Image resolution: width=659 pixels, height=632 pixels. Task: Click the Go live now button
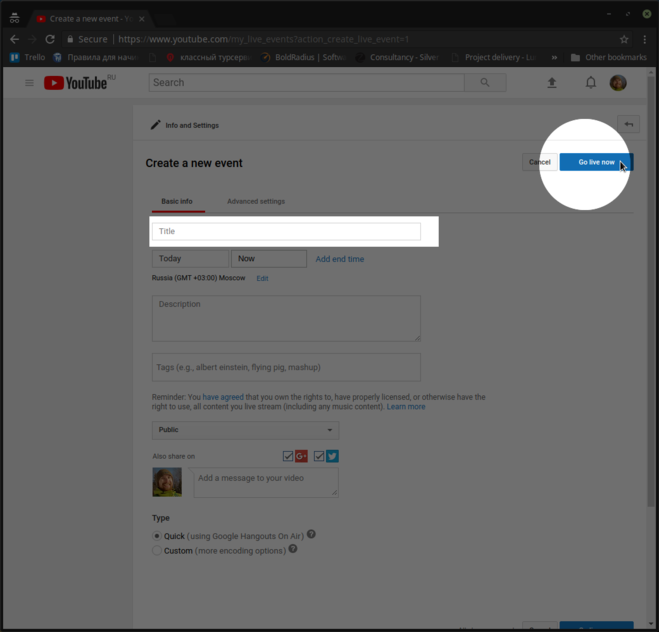tap(596, 162)
